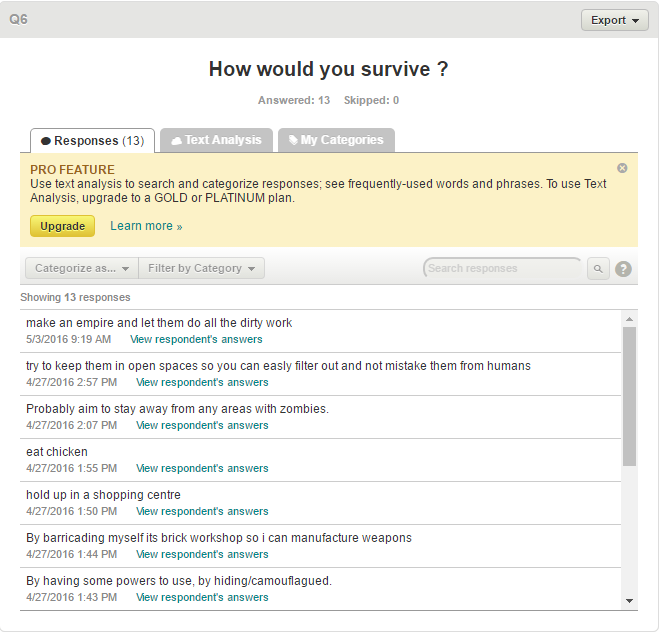659x634 pixels.
Task: View respondent's answers for shopping centre response
Action: coord(202,511)
